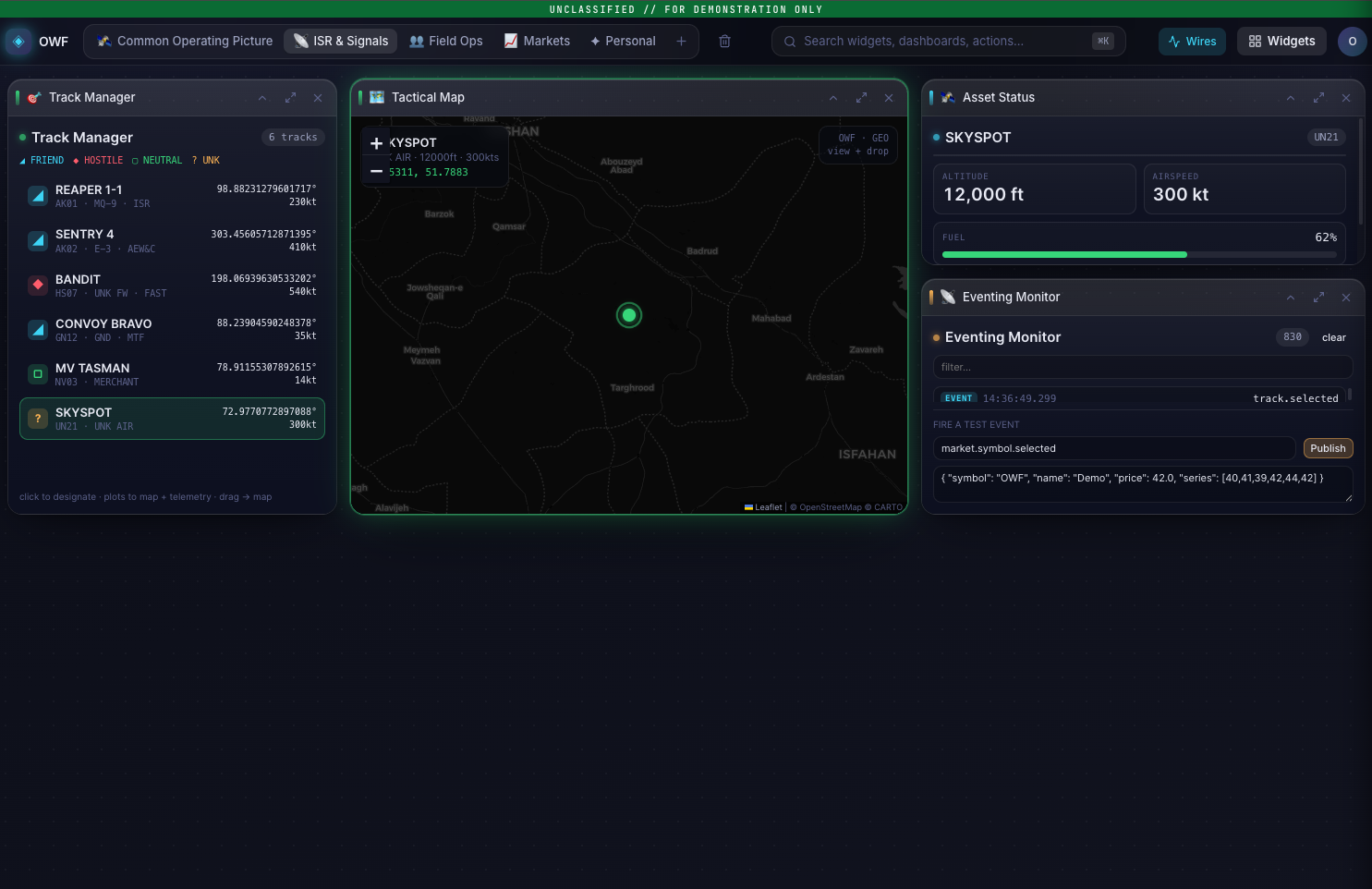Switch to the Markets tab
Screen dimensions: 1372x889
coord(537,42)
